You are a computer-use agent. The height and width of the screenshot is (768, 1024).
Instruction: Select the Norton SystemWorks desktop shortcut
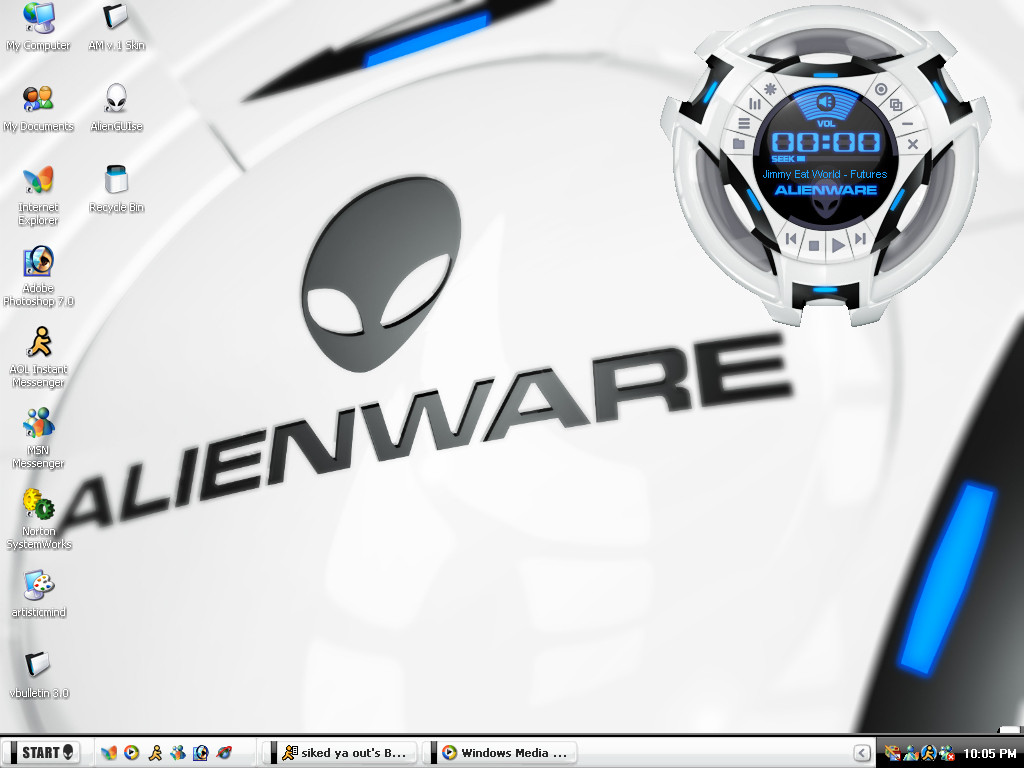point(38,520)
